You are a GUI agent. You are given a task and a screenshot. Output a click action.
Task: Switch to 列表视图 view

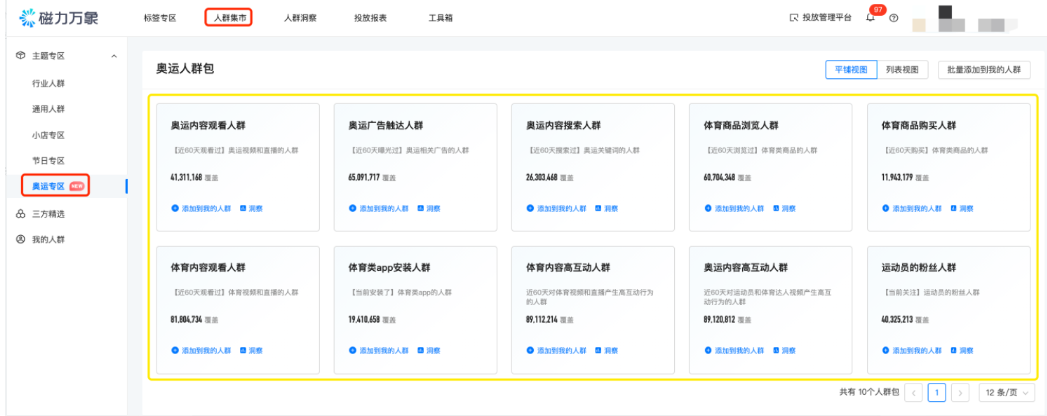click(x=902, y=69)
